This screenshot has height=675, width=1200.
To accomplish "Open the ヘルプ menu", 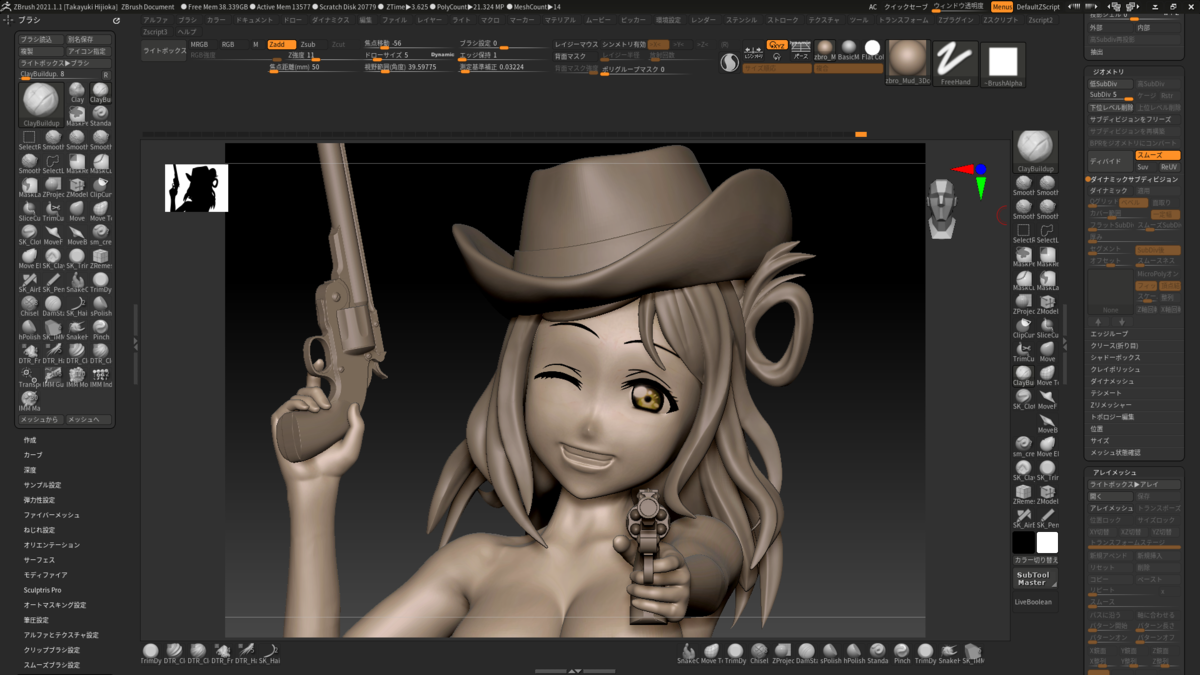I will click(187, 32).
